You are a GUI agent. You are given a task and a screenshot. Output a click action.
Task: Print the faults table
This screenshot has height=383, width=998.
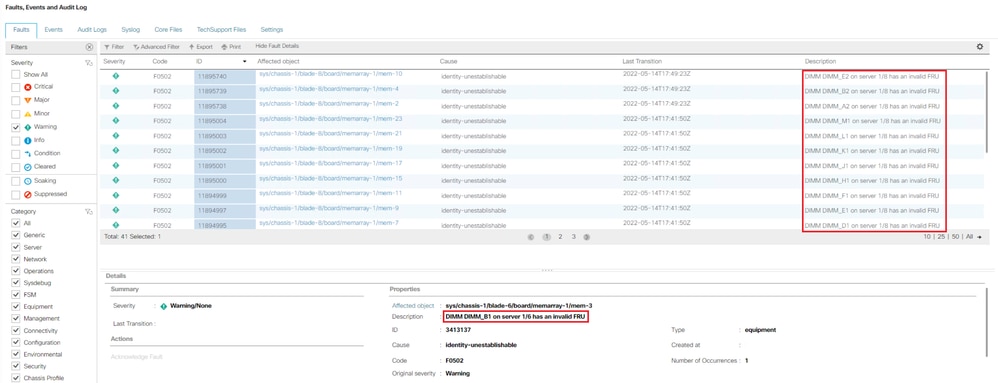pos(231,47)
